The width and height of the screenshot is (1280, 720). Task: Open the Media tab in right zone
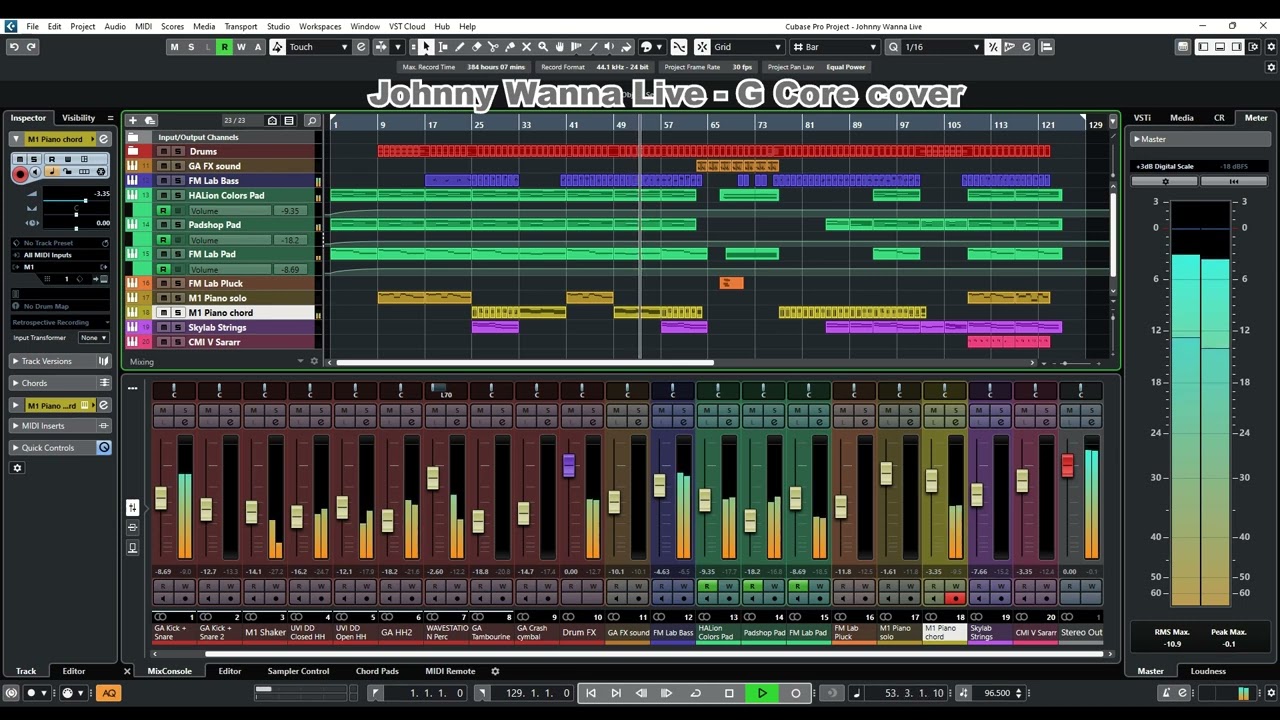[x=1181, y=118]
